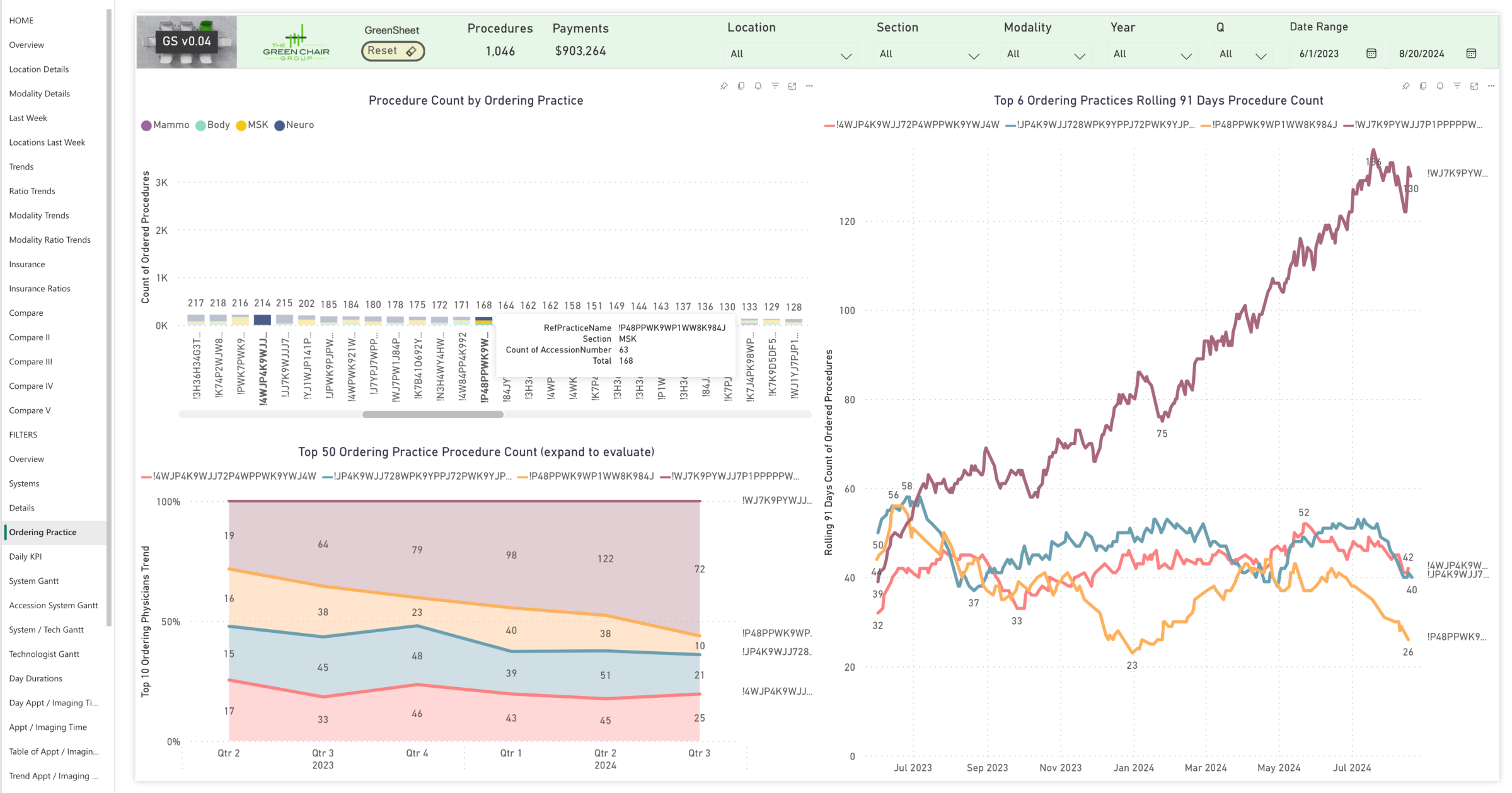
Task: Navigate to the Insurance Ratios page
Action: 40,289
